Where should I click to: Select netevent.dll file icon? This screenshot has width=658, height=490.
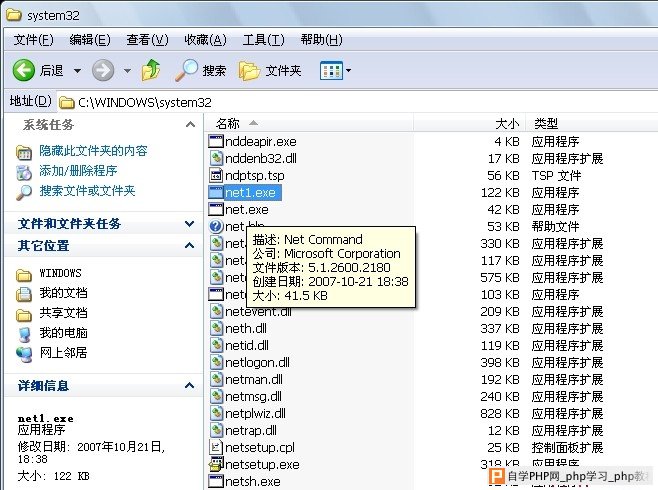tap(216, 311)
